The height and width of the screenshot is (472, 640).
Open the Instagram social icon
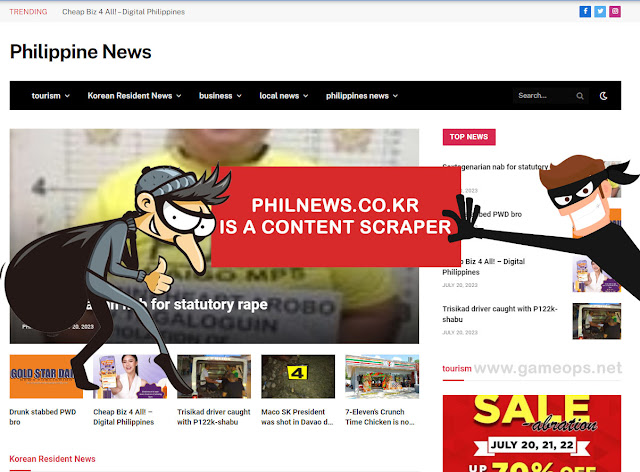pyautogui.click(x=615, y=11)
